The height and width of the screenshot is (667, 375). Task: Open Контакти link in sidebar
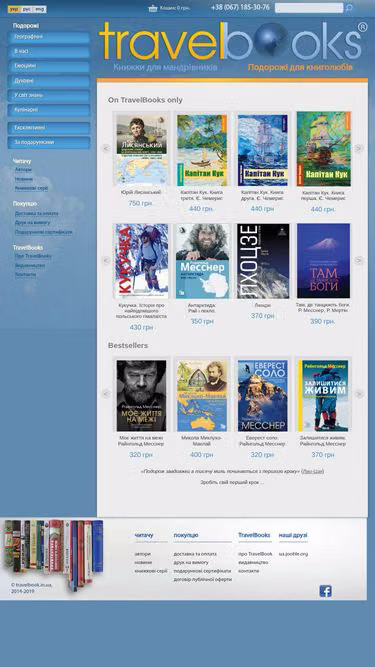(x=26, y=275)
